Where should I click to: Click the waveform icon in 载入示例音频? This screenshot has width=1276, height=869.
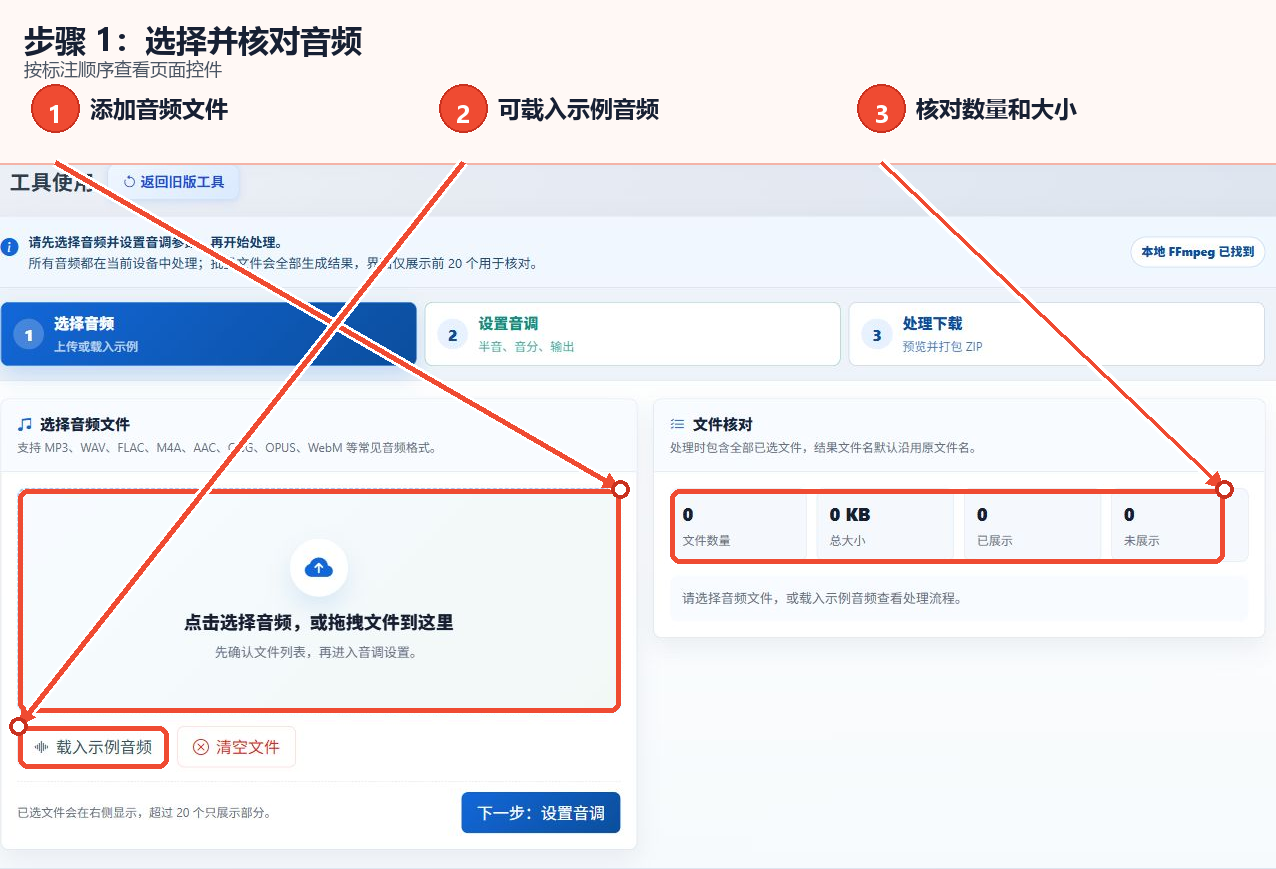click(42, 747)
